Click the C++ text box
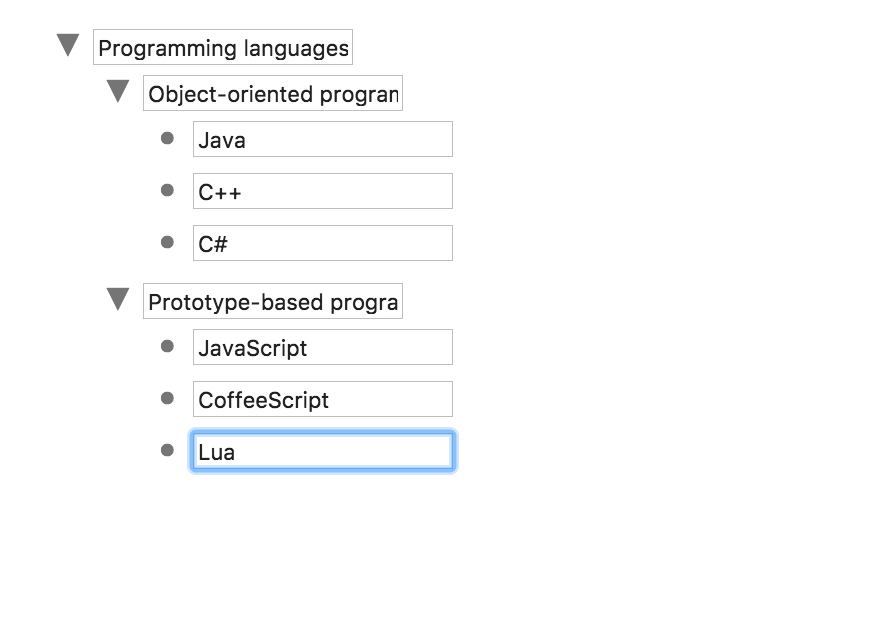This screenshot has width=884, height=628. (322, 191)
